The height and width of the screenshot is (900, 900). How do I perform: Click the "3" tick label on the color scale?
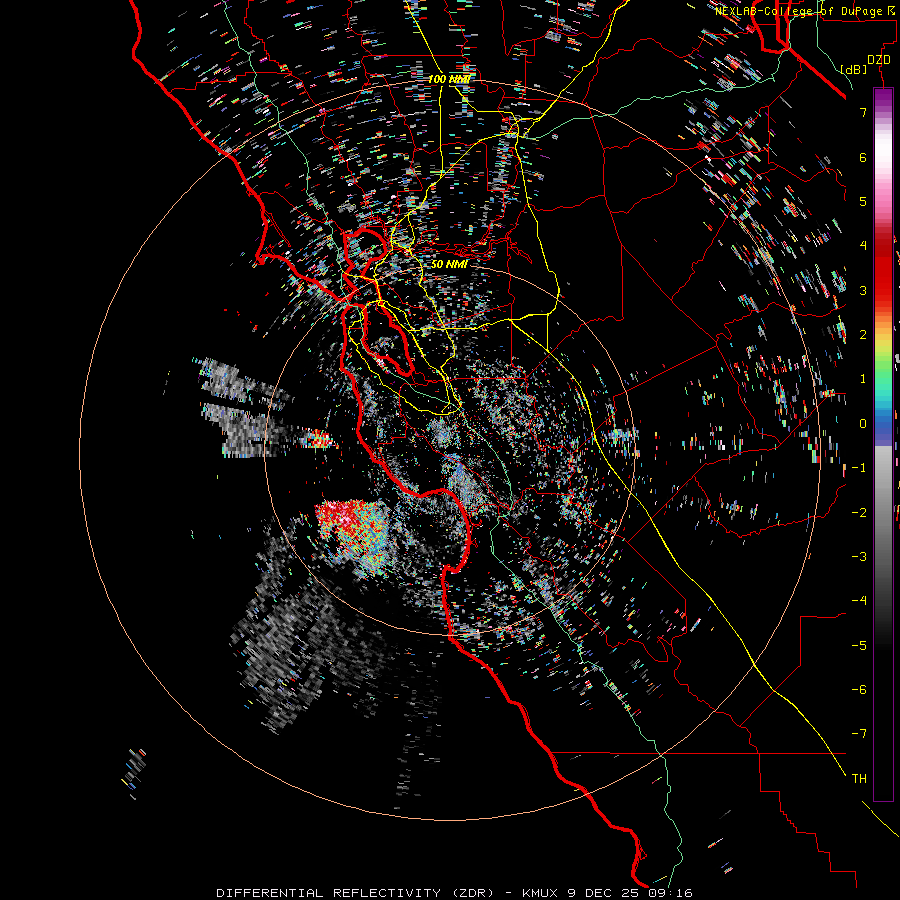tap(863, 290)
